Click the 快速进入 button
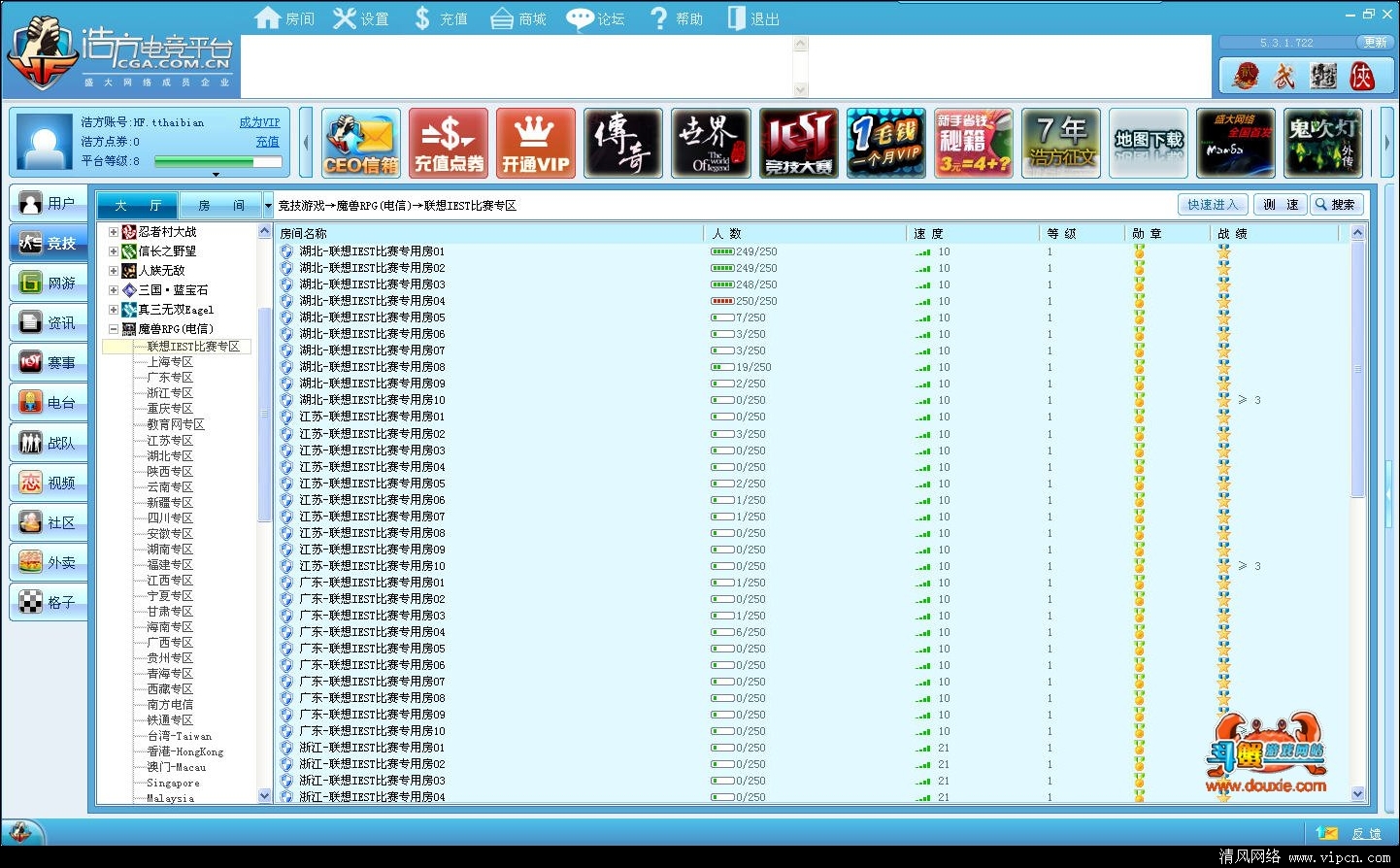Image resolution: width=1400 pixels, height=868 pixels. 1213,205
